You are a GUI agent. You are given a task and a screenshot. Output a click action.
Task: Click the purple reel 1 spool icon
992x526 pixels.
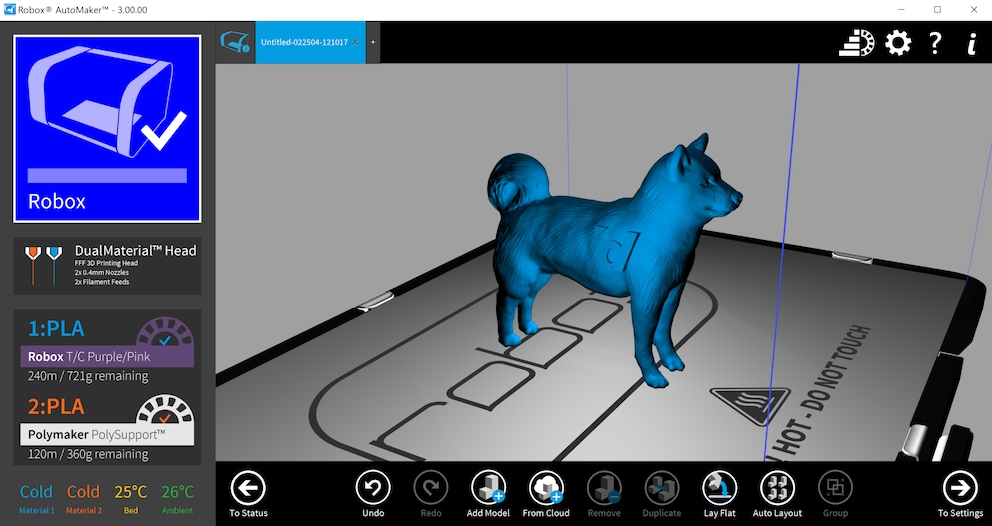(164, 332)
